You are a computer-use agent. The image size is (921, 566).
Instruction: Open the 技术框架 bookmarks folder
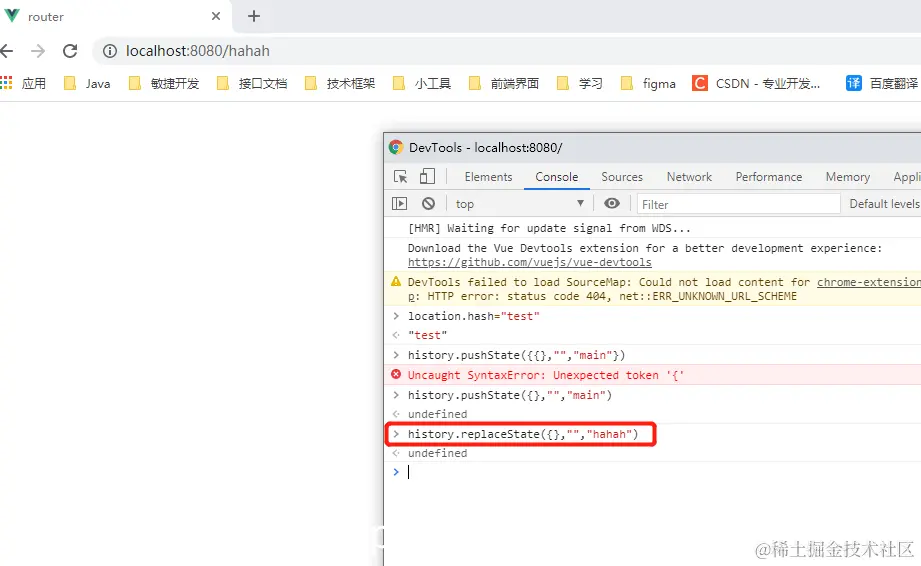click(340, 83)
